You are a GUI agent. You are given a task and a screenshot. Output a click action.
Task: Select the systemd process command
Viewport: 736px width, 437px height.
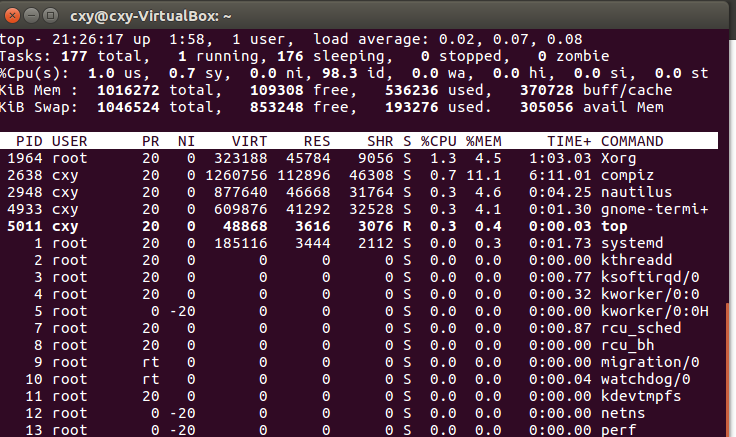click(632, 243)
